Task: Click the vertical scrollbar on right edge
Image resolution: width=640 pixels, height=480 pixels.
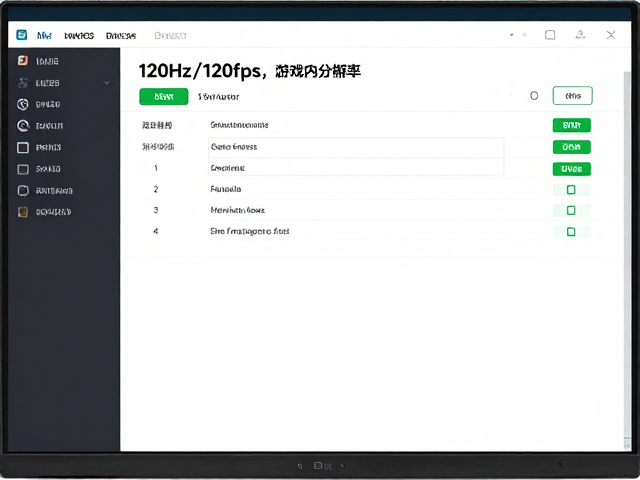Action: pos(628,253)
